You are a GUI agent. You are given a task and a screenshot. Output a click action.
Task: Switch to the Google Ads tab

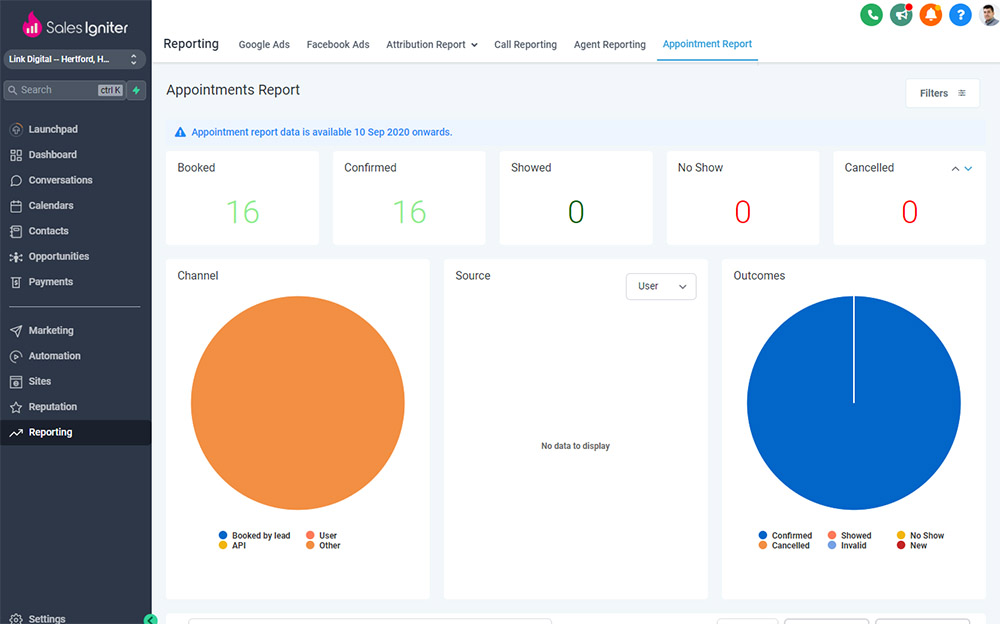click(264, 45)
